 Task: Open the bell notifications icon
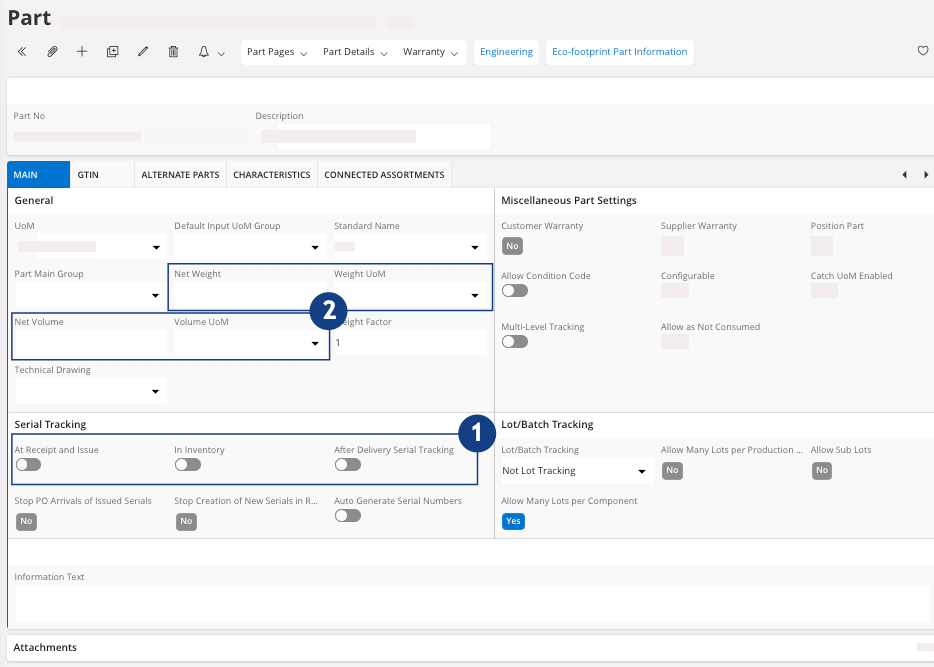(204, 52)
